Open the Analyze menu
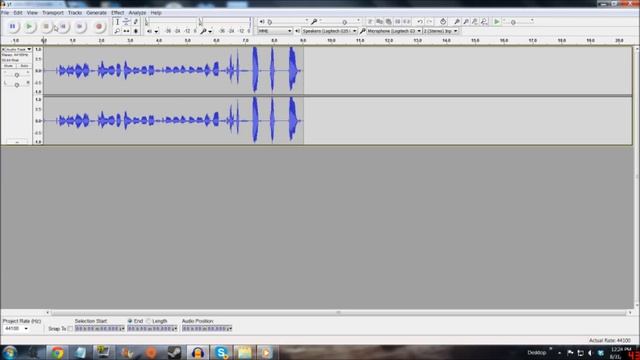Screen dimensions: 640x360 pyautogui.click(x=137, y=13)
